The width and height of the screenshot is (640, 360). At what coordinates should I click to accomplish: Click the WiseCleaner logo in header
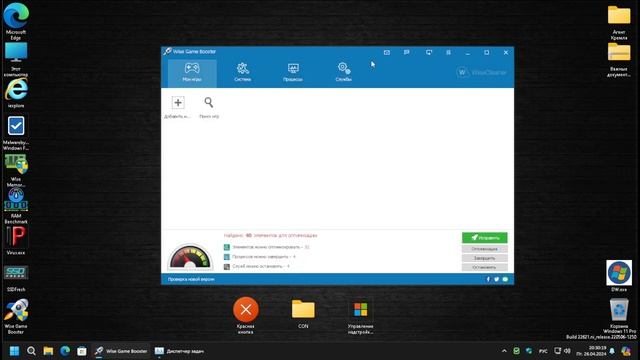[x=481, y=72]
